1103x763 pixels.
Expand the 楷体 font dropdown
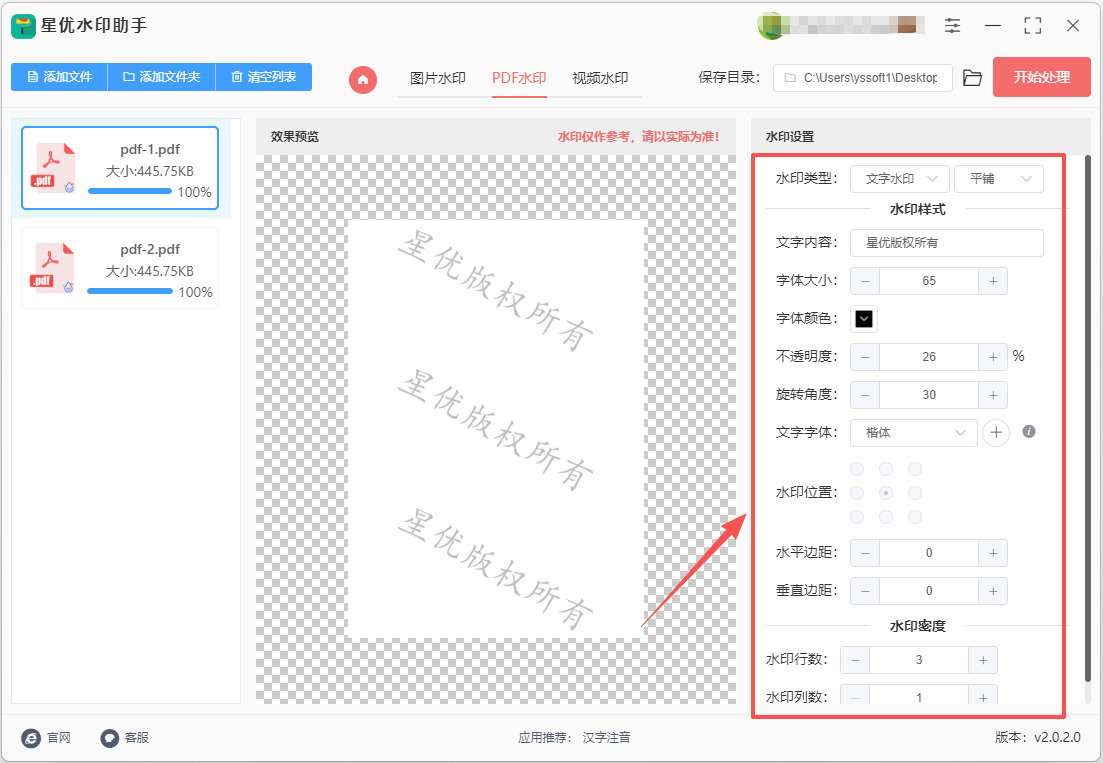[x=914, y=432]
